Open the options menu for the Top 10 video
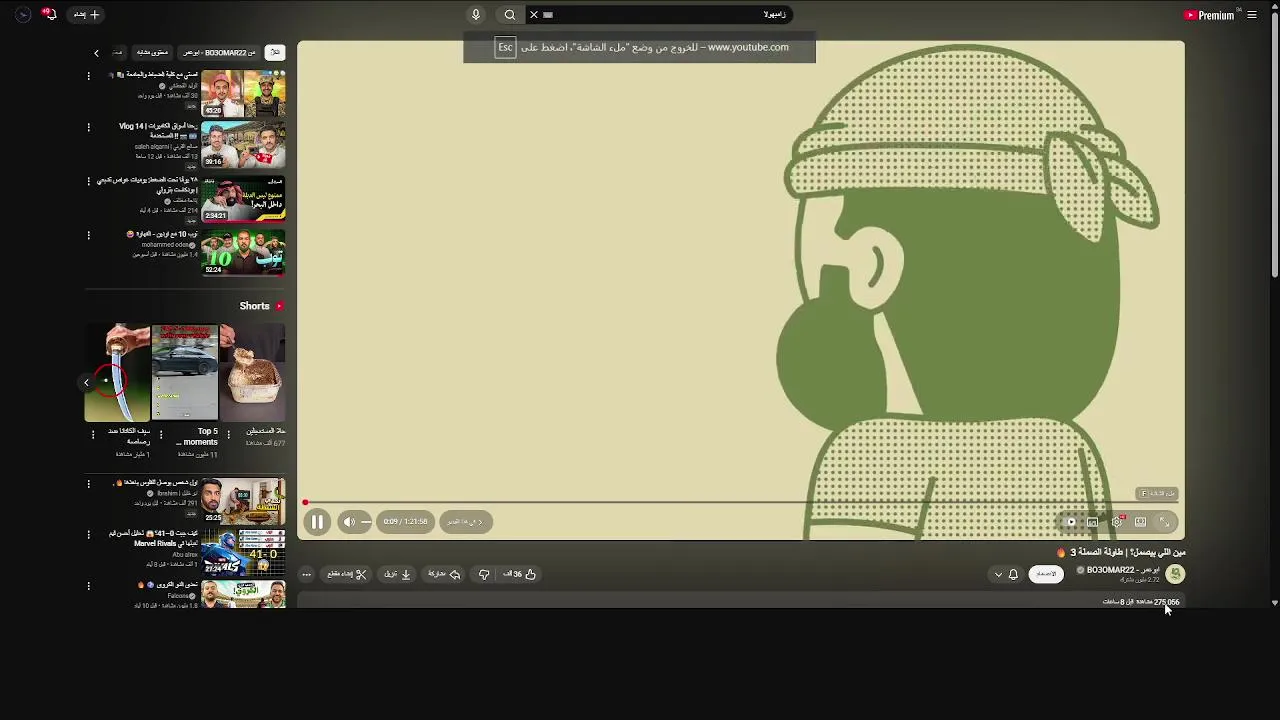 coord(88,236)
